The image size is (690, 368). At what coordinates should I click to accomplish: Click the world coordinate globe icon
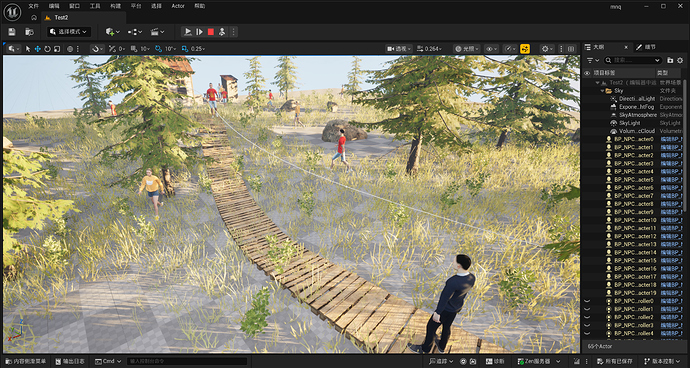70,49
